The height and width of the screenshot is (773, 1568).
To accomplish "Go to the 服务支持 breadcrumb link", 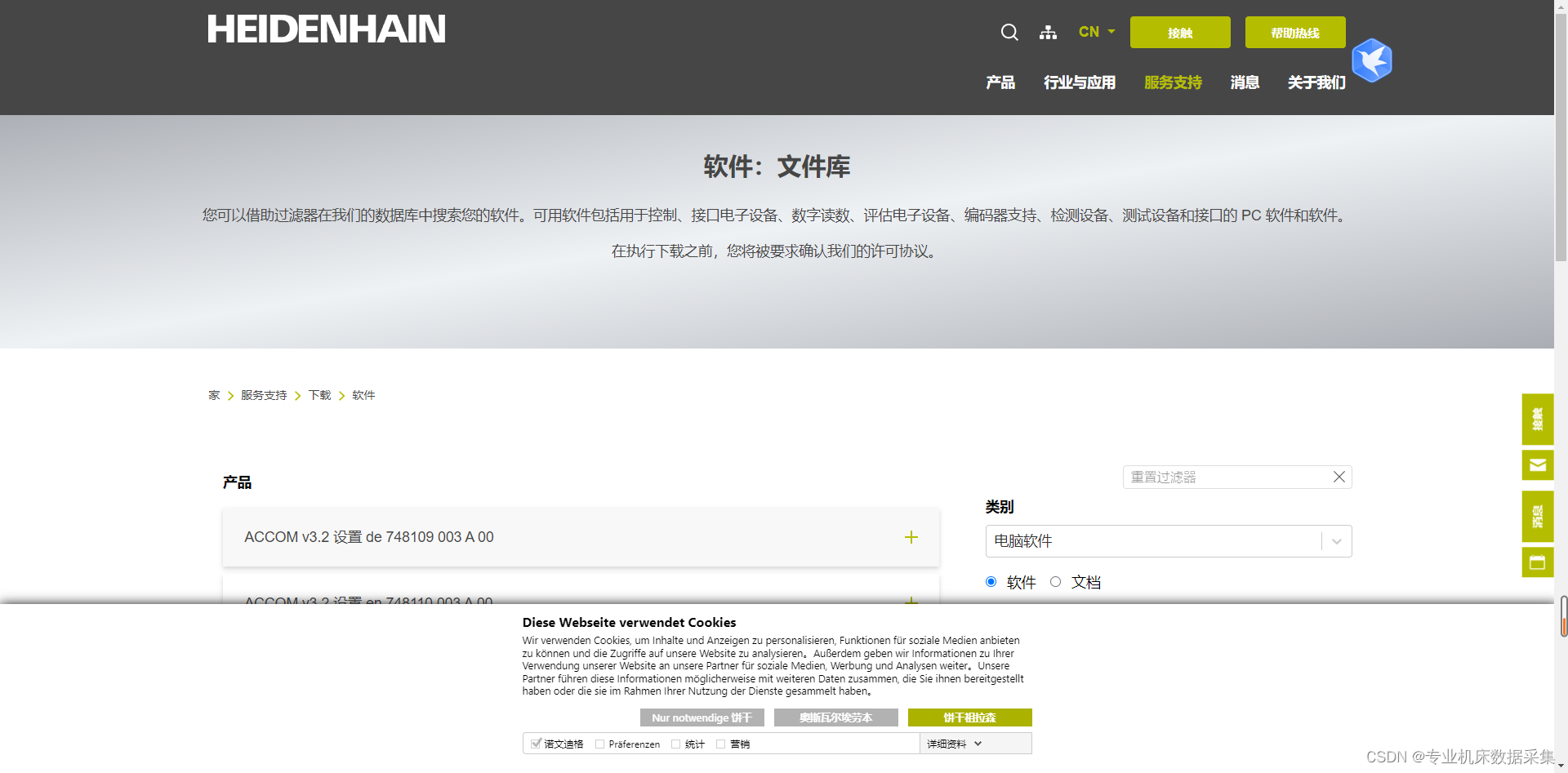I will tap(264, 395).
